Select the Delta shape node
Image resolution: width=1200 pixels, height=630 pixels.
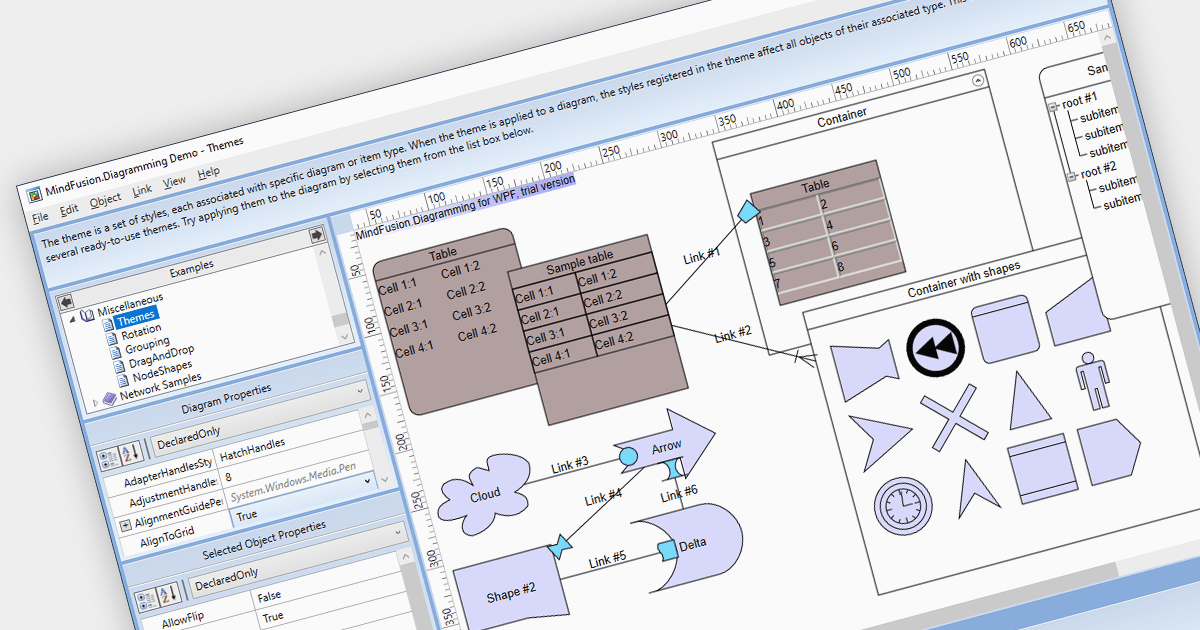[691, 546]
